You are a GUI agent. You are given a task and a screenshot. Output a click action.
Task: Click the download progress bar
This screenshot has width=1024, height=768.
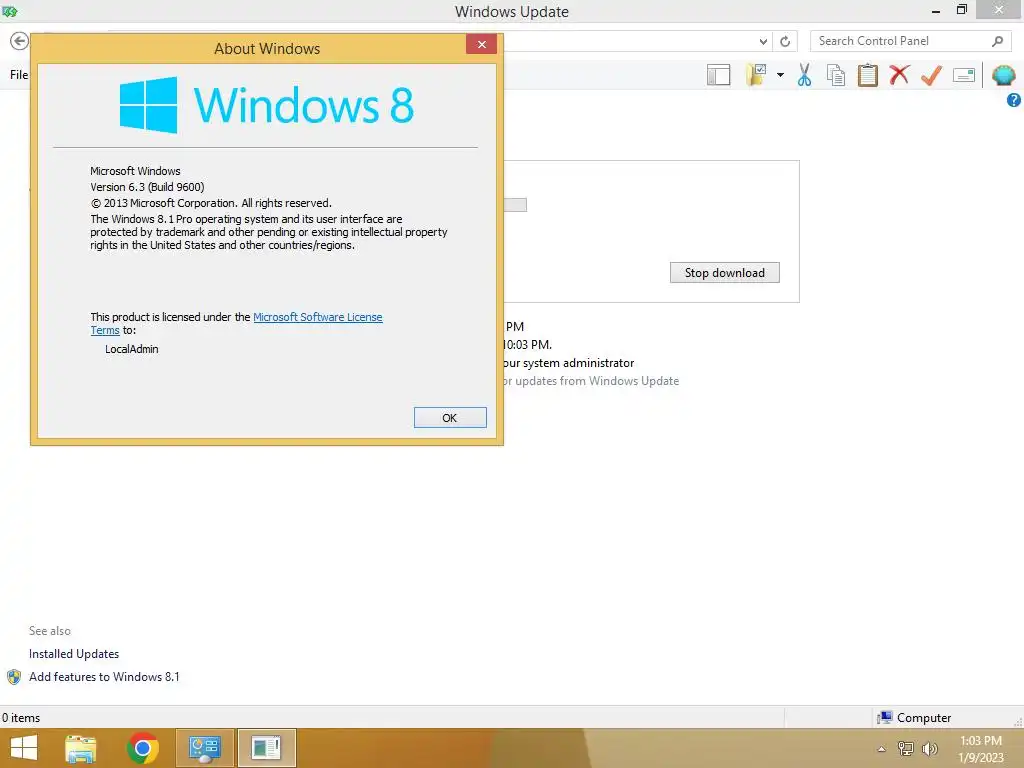[x=515, y=205]
